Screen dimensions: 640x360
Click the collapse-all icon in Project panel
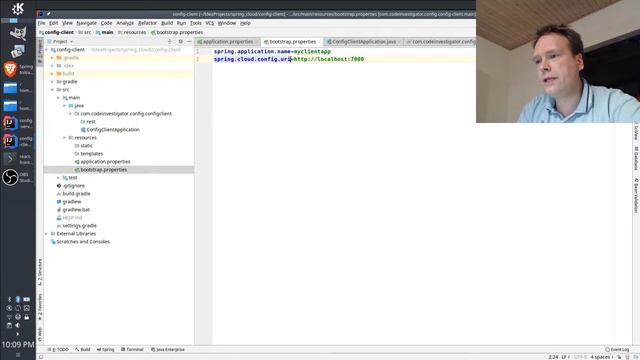click(170, 42)
